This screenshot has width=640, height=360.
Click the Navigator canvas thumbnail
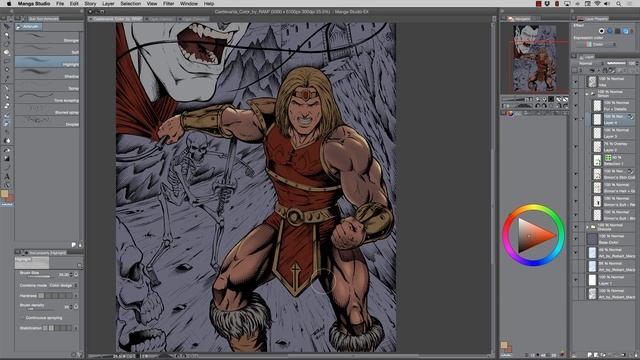534,58
